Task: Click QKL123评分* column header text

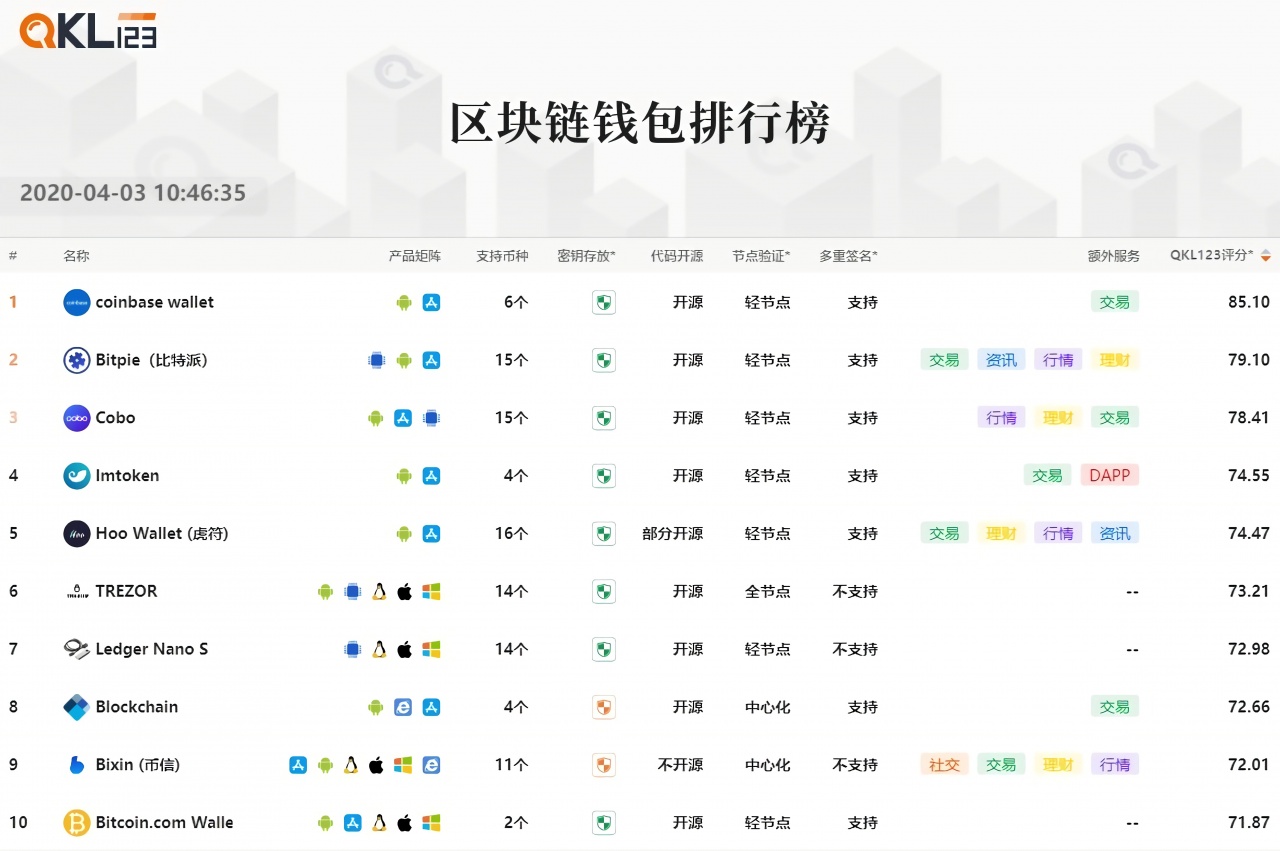Action: (1212, 256)
